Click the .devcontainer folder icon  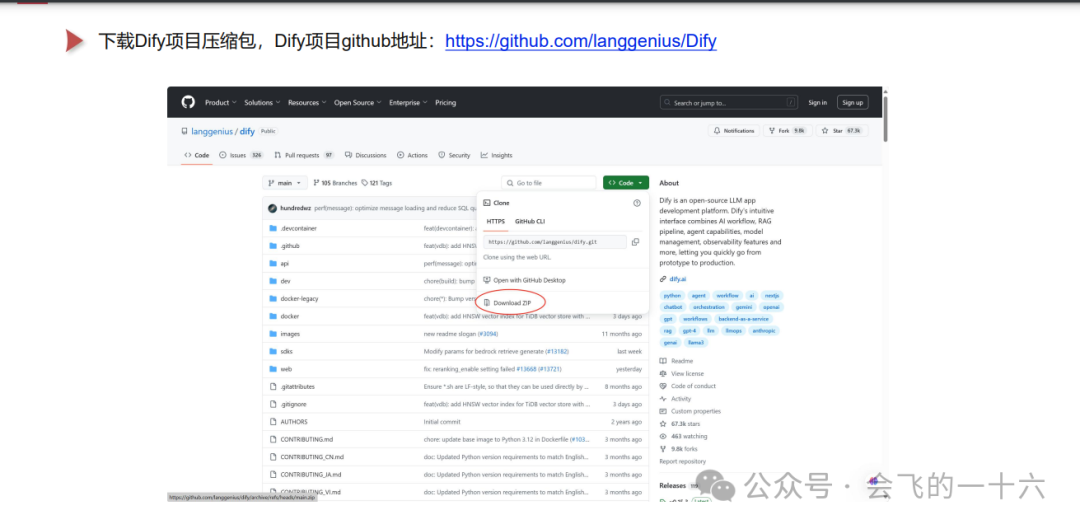(273, 228)
